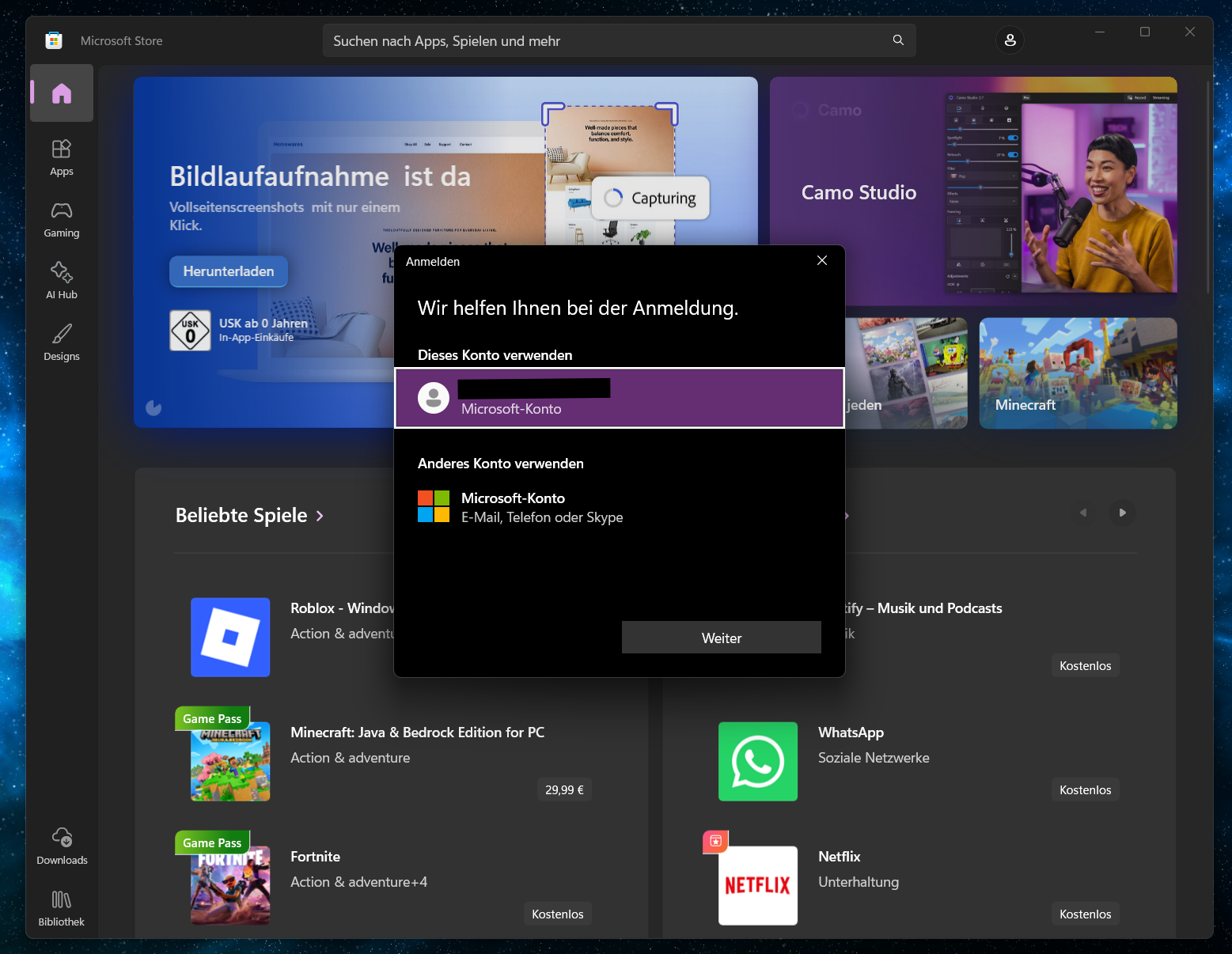Select the existing Microsoft-Konto account
The image size is (1232, 954).
click(x=620, y=398)
